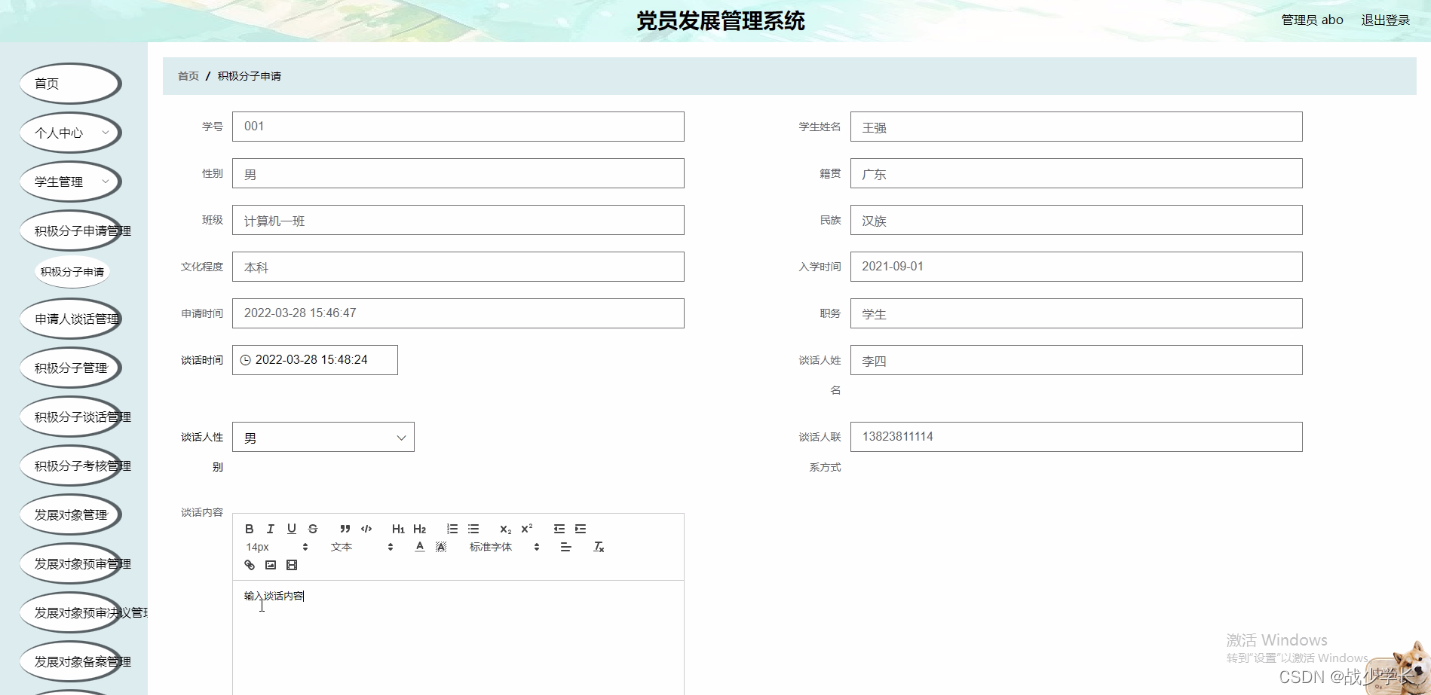Toggle the ordered list in the editor
The width and height of the screenshot is (1431, 695).
point(452,528)
